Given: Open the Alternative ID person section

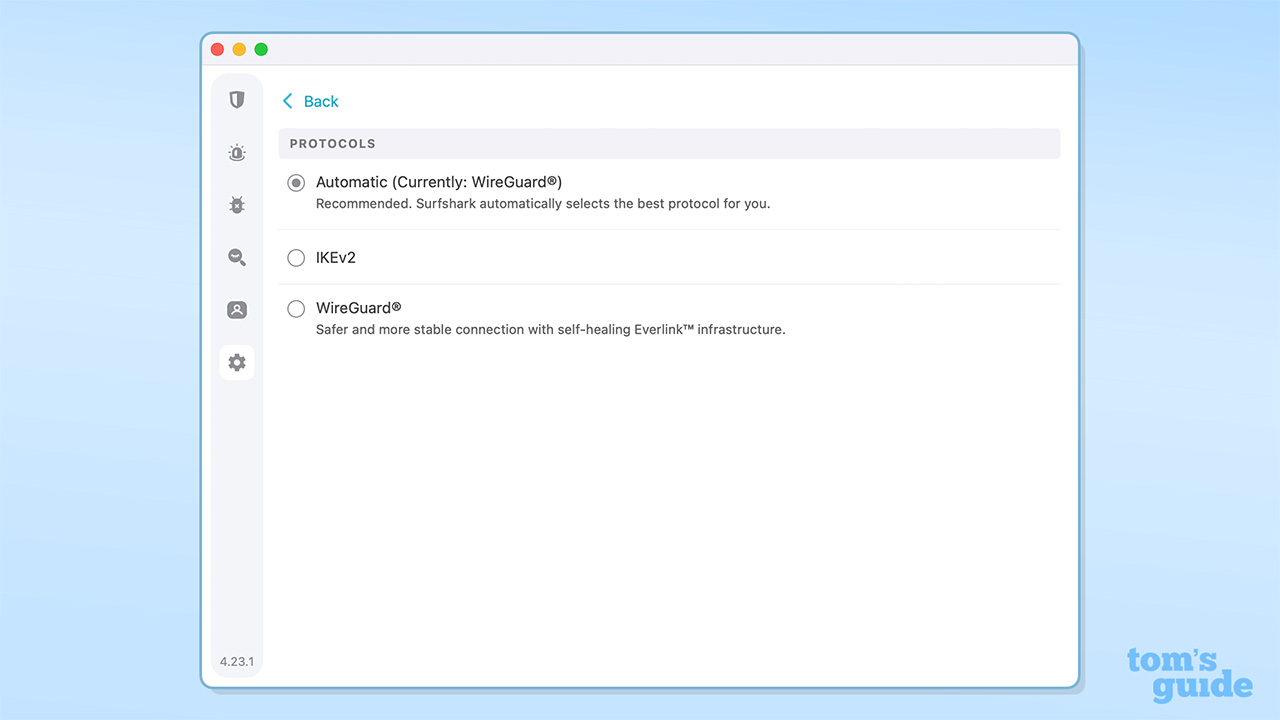Looking at the screenshot, I should tap(237, 309).
